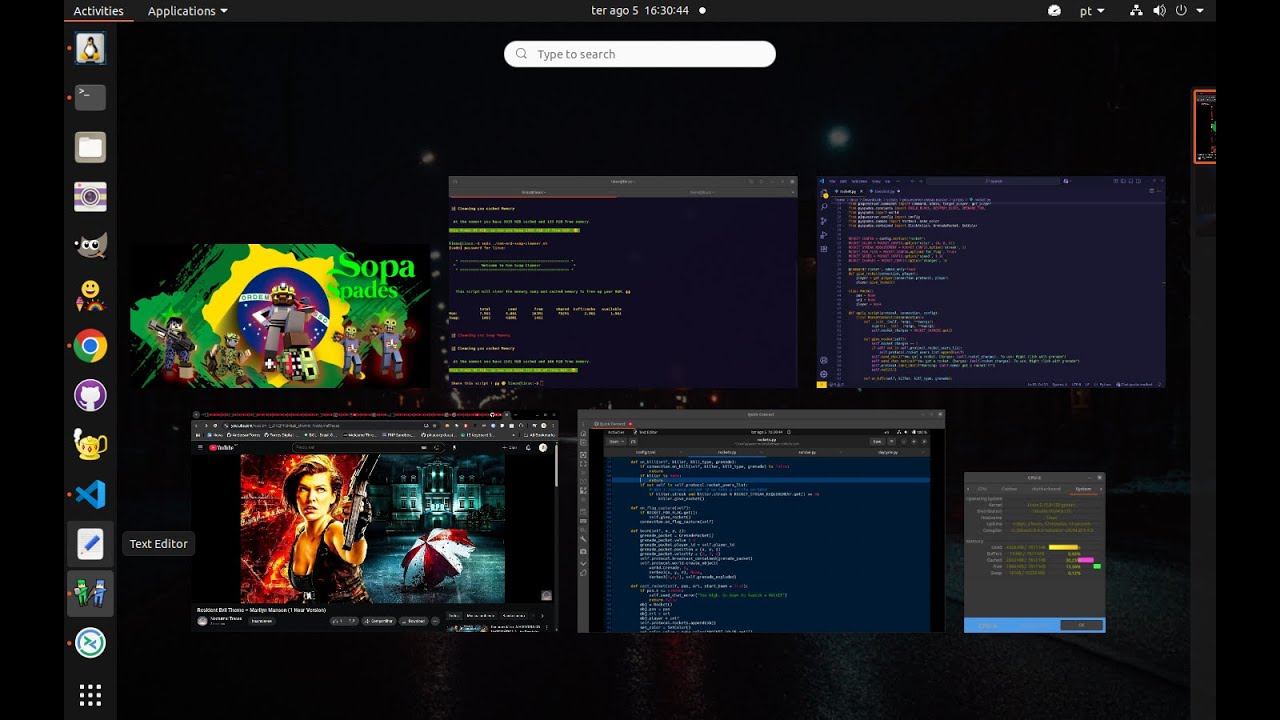1280x720 pixels.
Task: Open the teal circular remote app icon
Action: tap(90, 643)
